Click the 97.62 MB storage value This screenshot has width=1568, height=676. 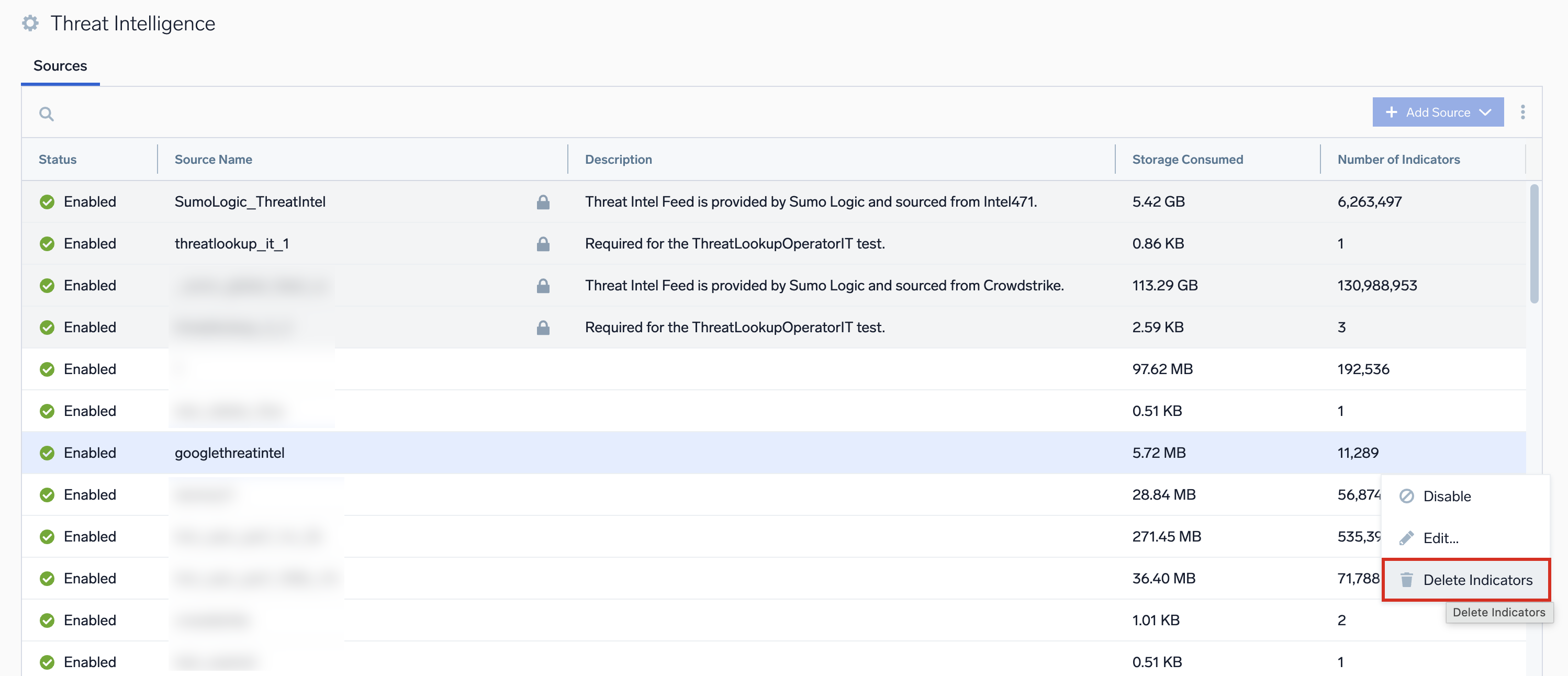point(1162,369)
